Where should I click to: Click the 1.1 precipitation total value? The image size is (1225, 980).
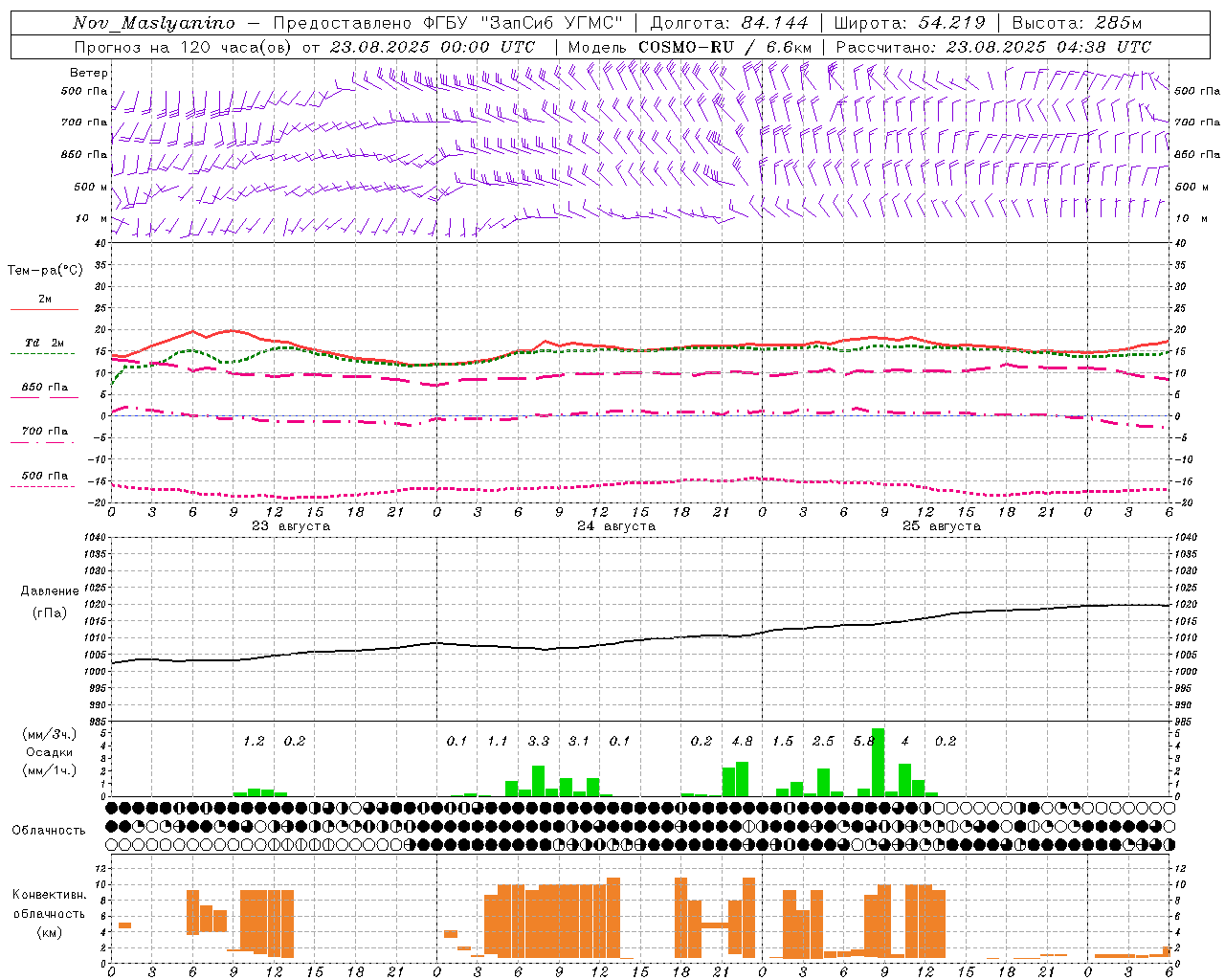point(498,741)
